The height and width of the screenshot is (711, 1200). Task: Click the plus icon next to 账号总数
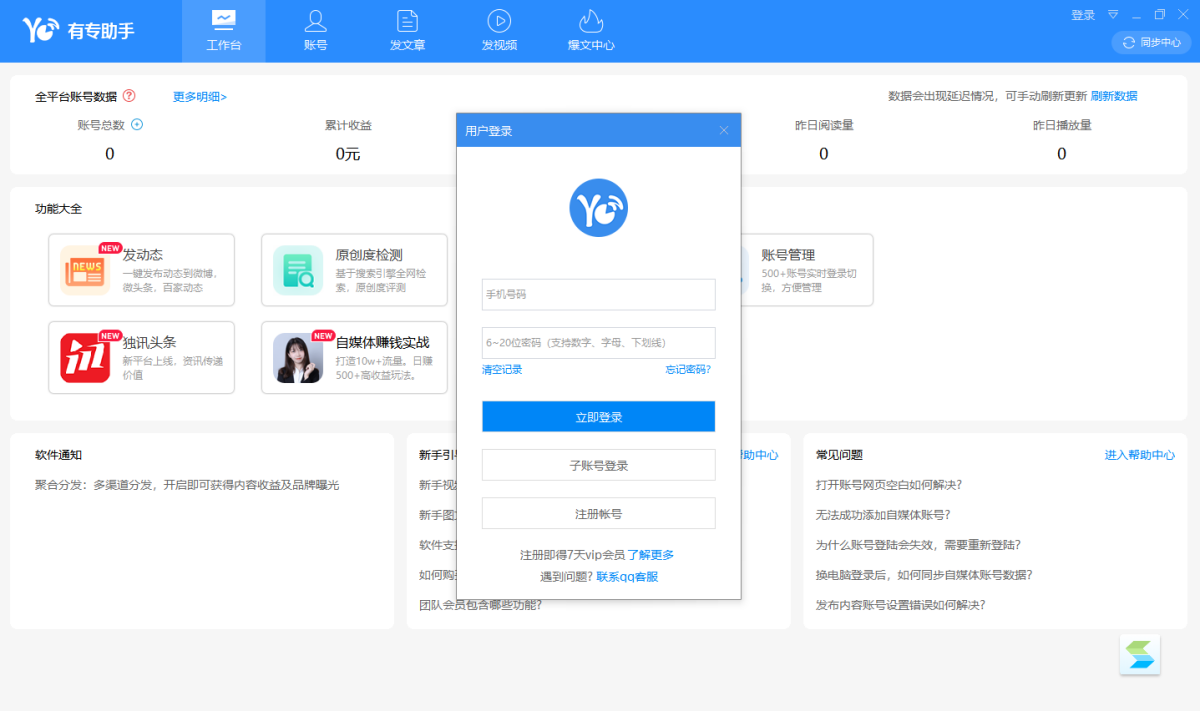(137, 125)
